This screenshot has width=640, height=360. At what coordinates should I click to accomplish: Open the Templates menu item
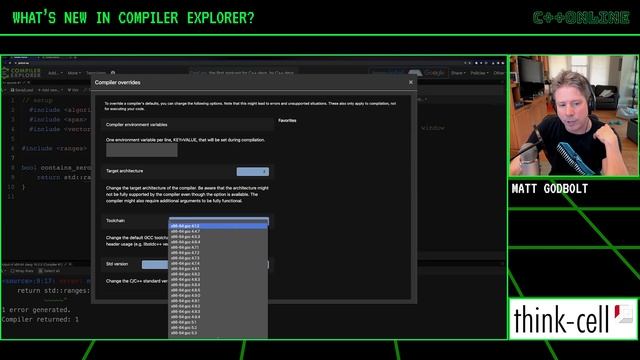click(x=96, y=73)
